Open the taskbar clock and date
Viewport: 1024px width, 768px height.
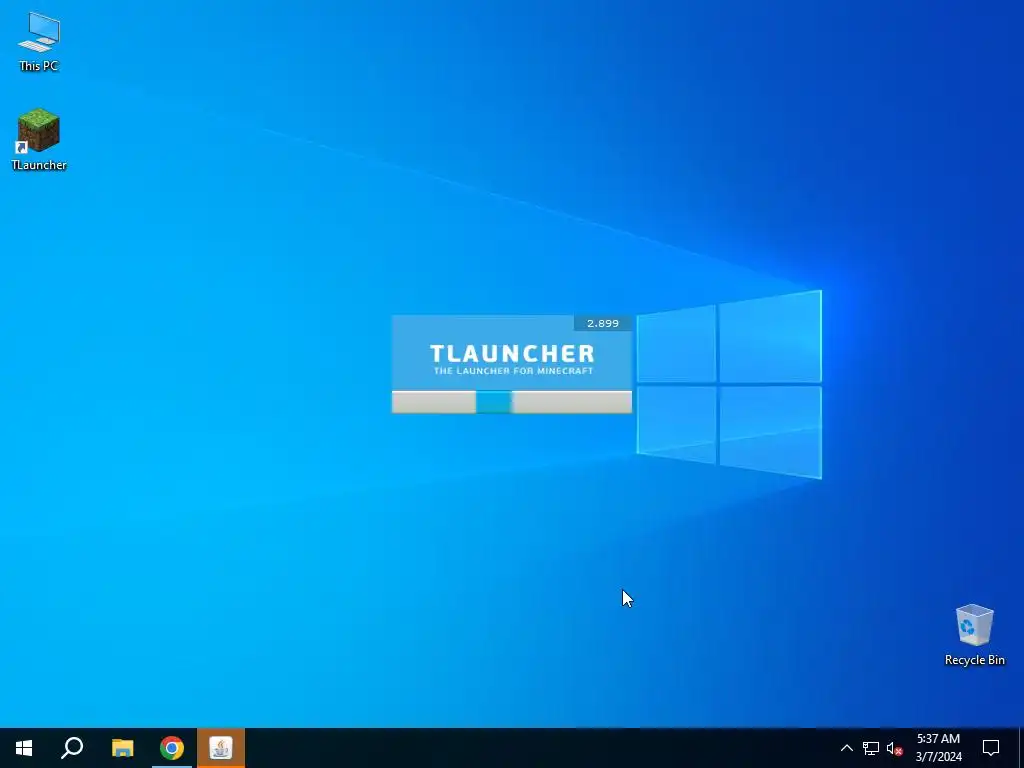[x=938, y=748]
